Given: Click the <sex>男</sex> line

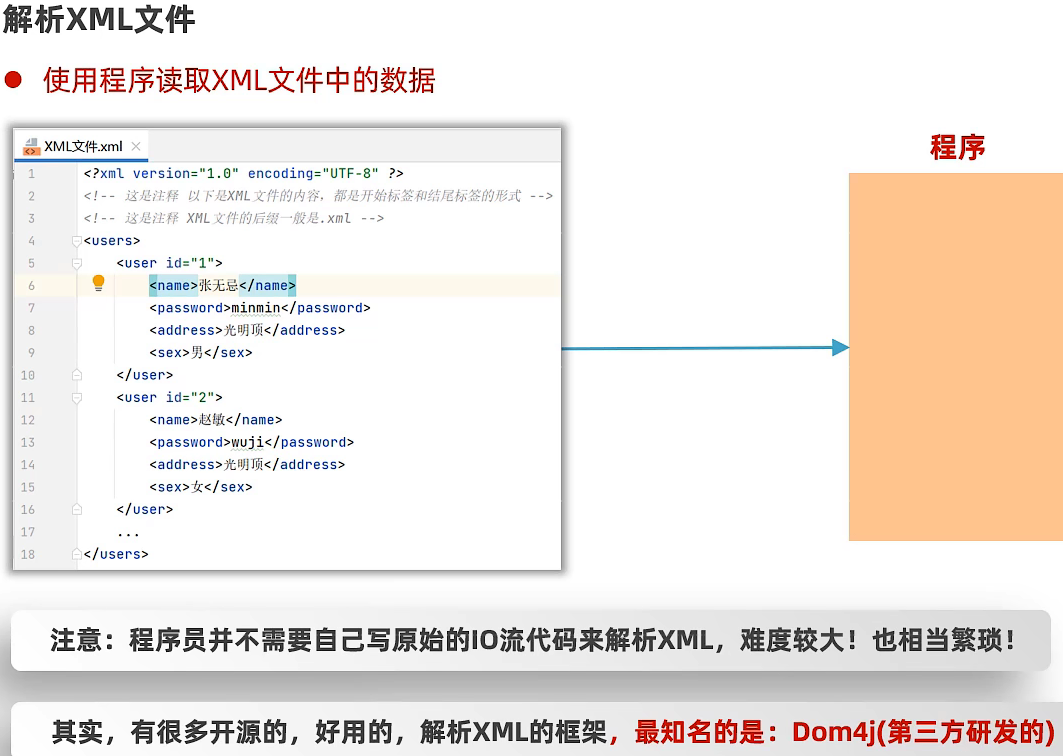Looking at the screenshot, I should (201, 353).
